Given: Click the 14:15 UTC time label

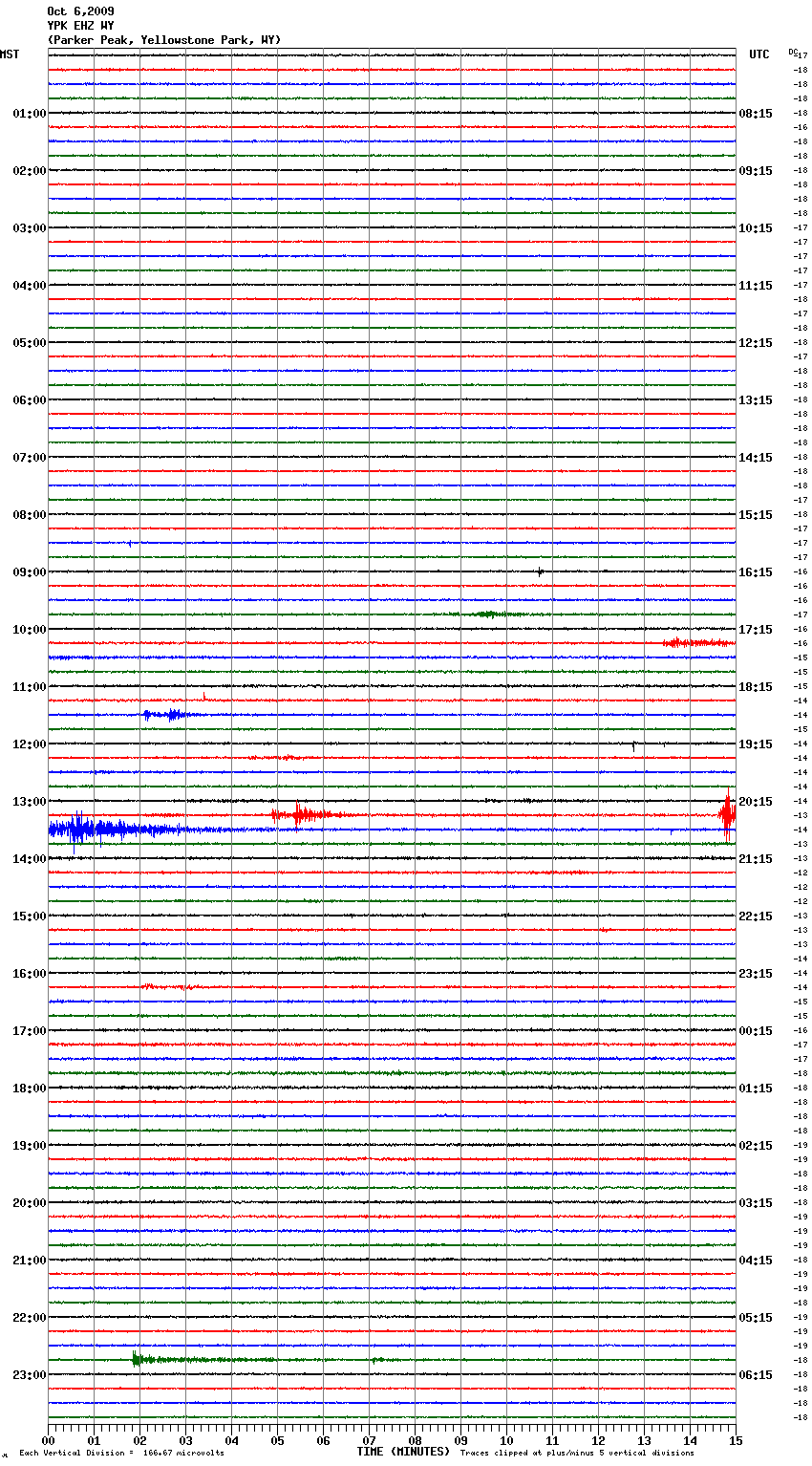Looking at the screenshot, I should point(756,458).
